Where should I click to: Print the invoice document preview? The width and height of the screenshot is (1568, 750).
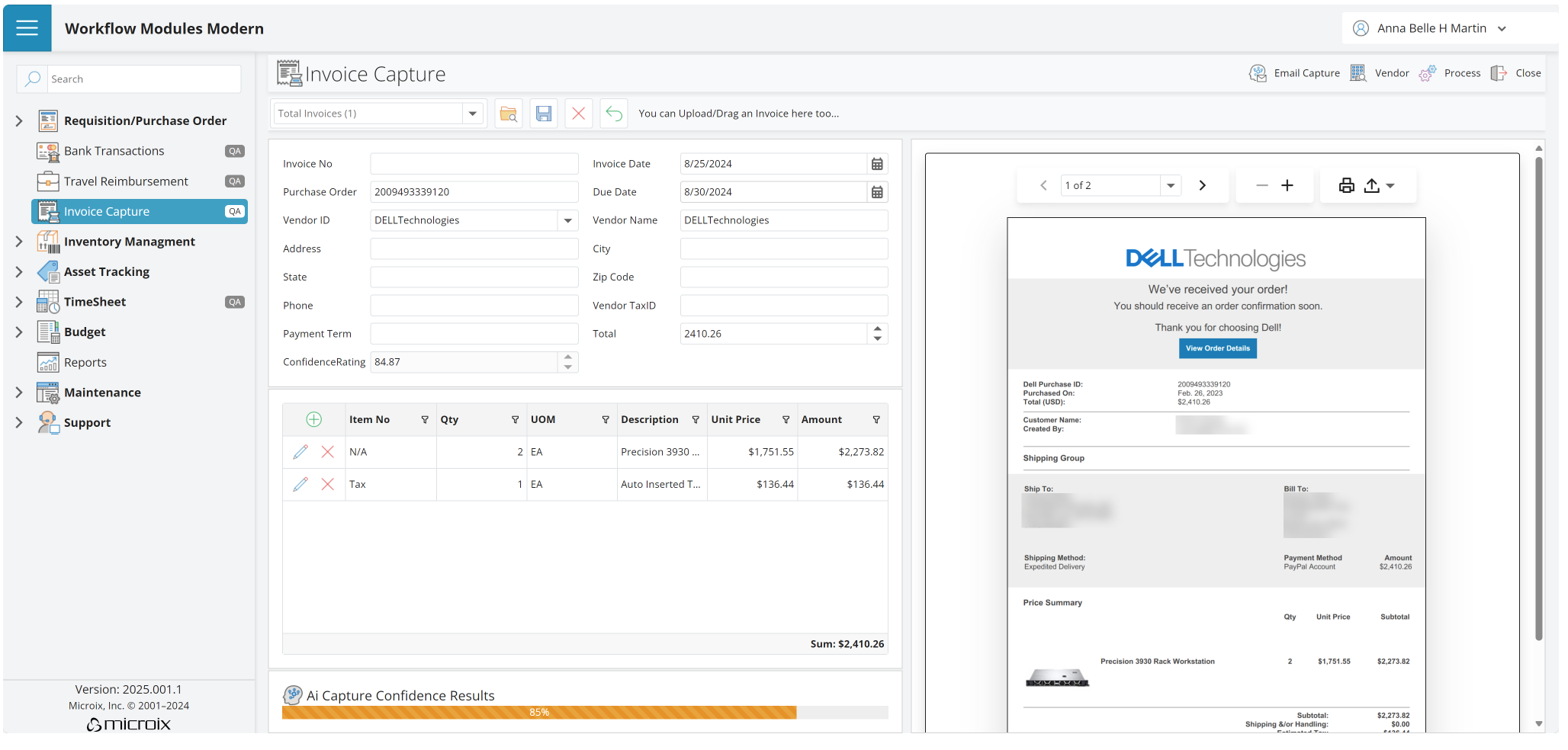[x=1347, y=185]
